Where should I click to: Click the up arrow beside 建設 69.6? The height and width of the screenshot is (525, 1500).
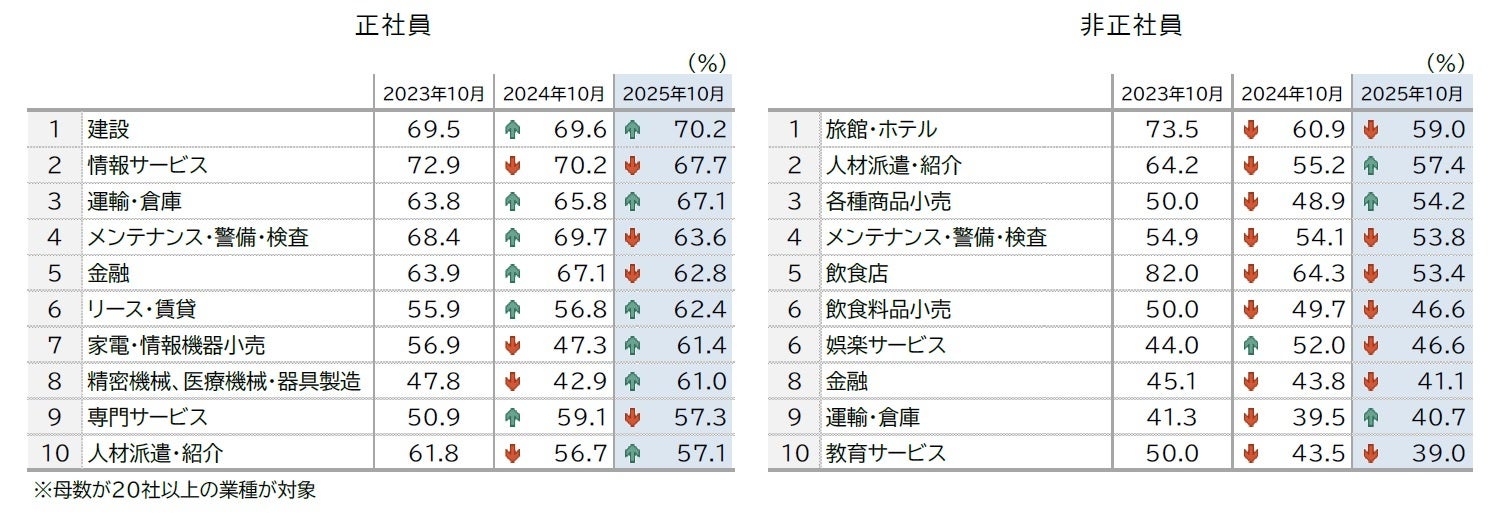512,129
